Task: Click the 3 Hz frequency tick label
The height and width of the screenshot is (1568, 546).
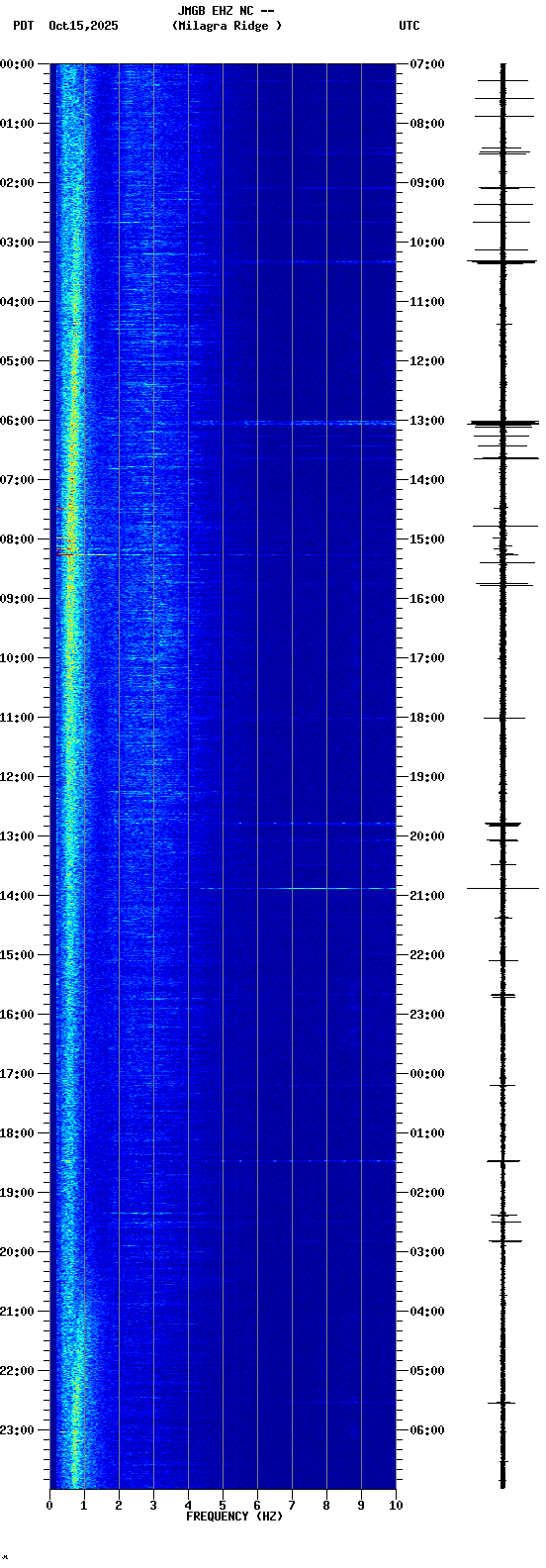Action: pyautogui.click(x=153, y=1506)
